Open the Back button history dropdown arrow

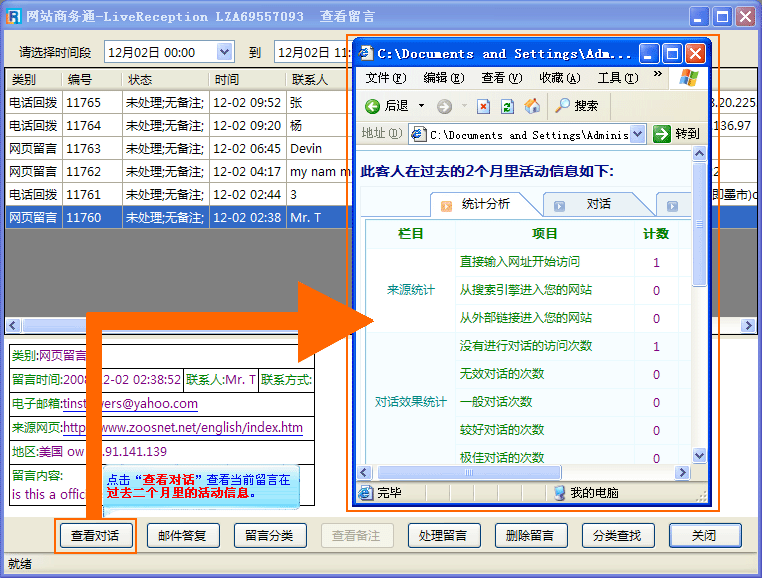coord(421,106)
